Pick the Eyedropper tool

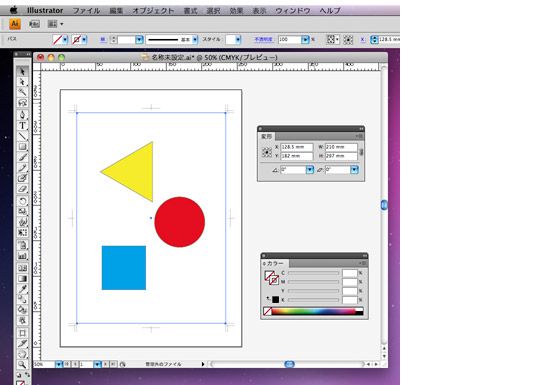[x=22, y=289]
